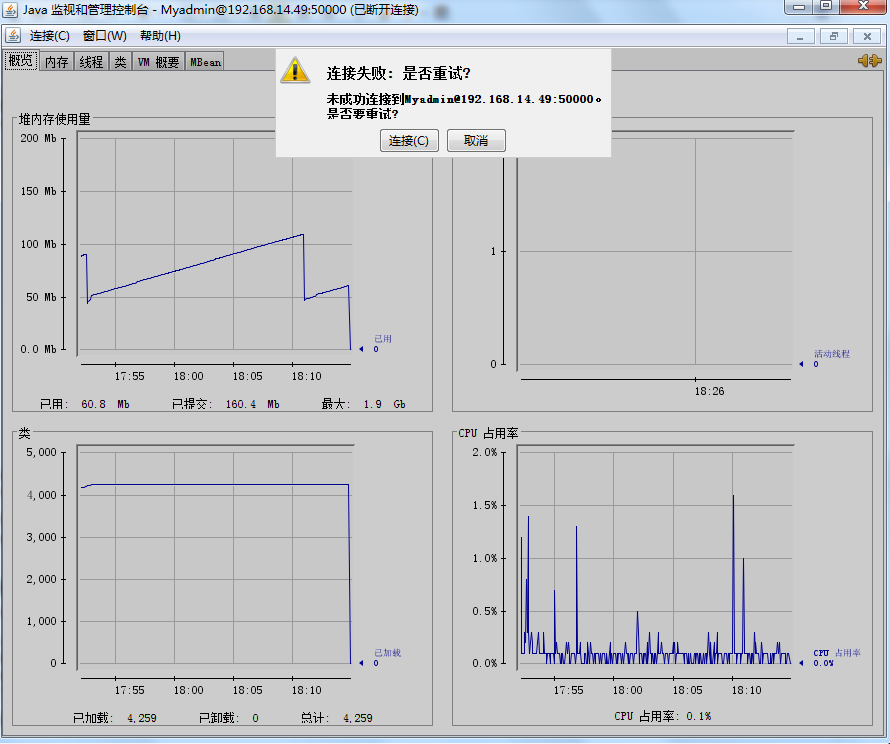Select the 类 tab
Image resolution: width=890 pixels, height=744 pixels.
[120, 62]
